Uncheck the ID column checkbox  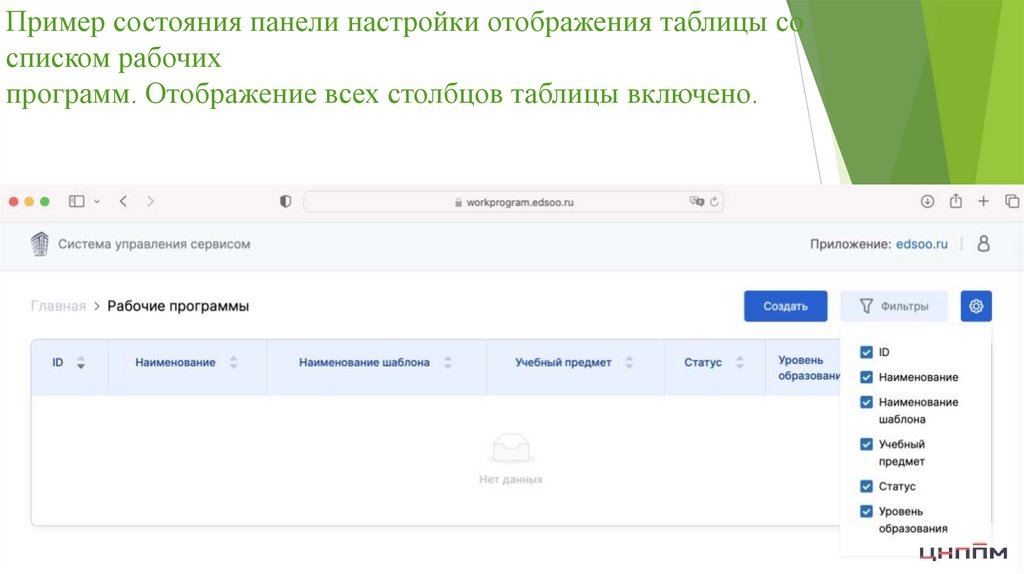[866, 352]
